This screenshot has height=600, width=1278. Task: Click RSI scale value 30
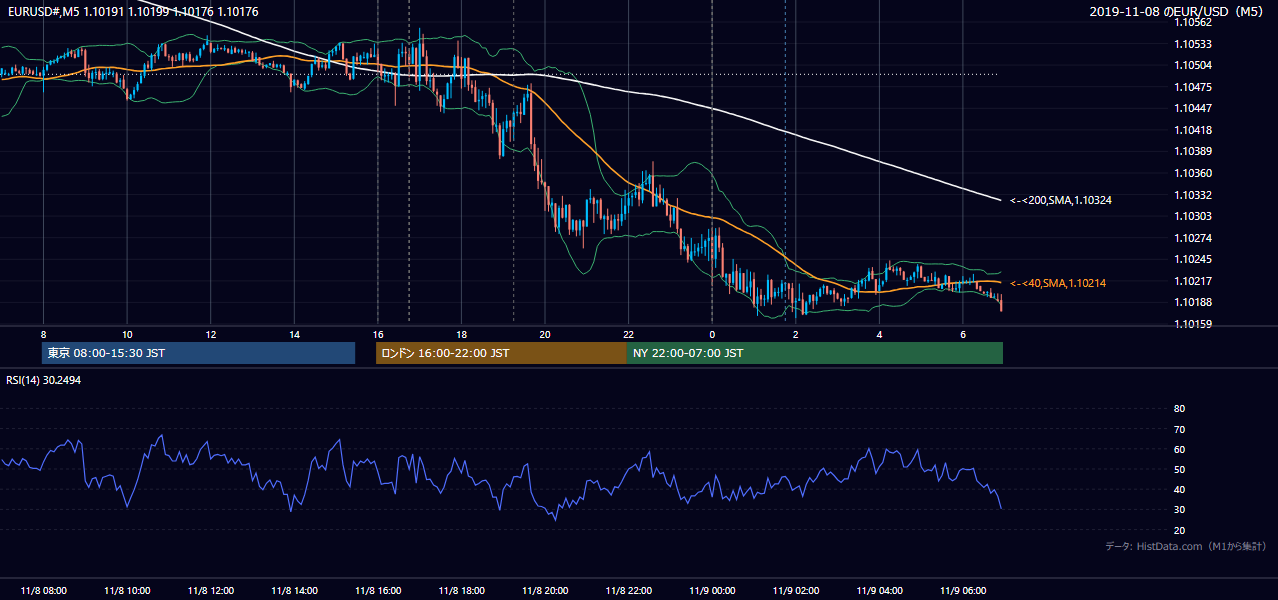[x=1179, y=509]
